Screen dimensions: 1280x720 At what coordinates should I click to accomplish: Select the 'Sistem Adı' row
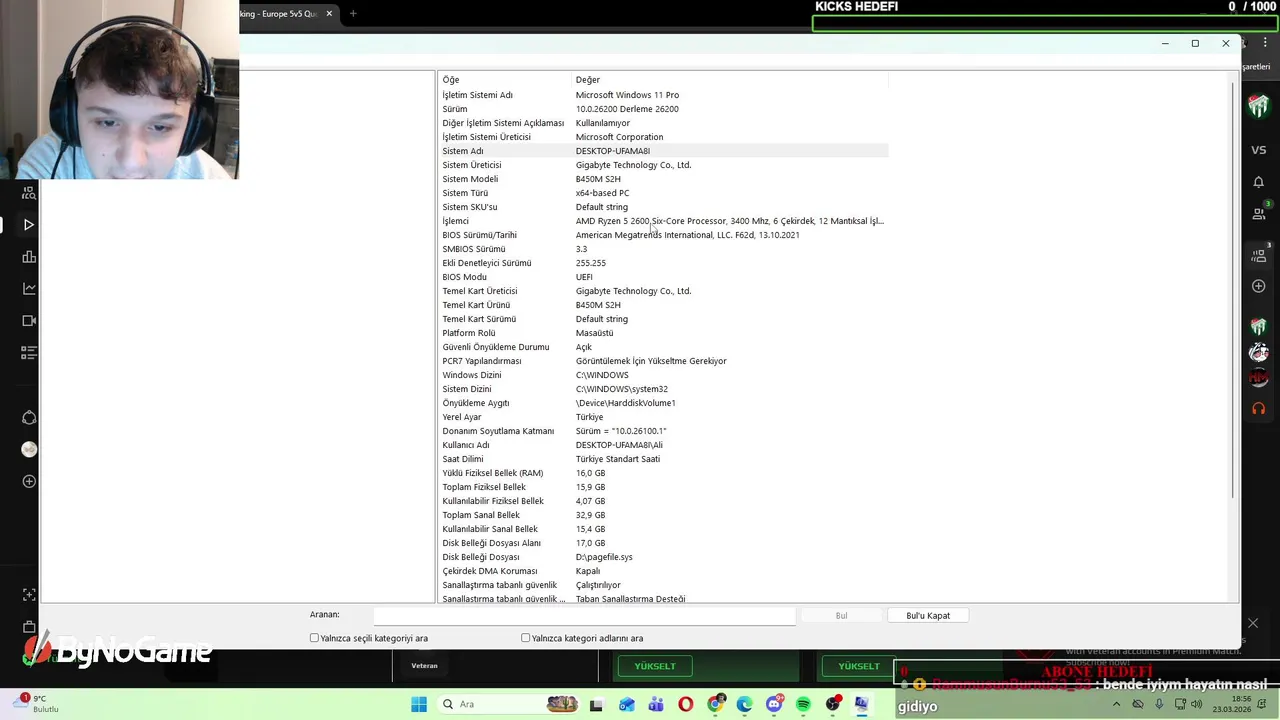pos(663,151)
